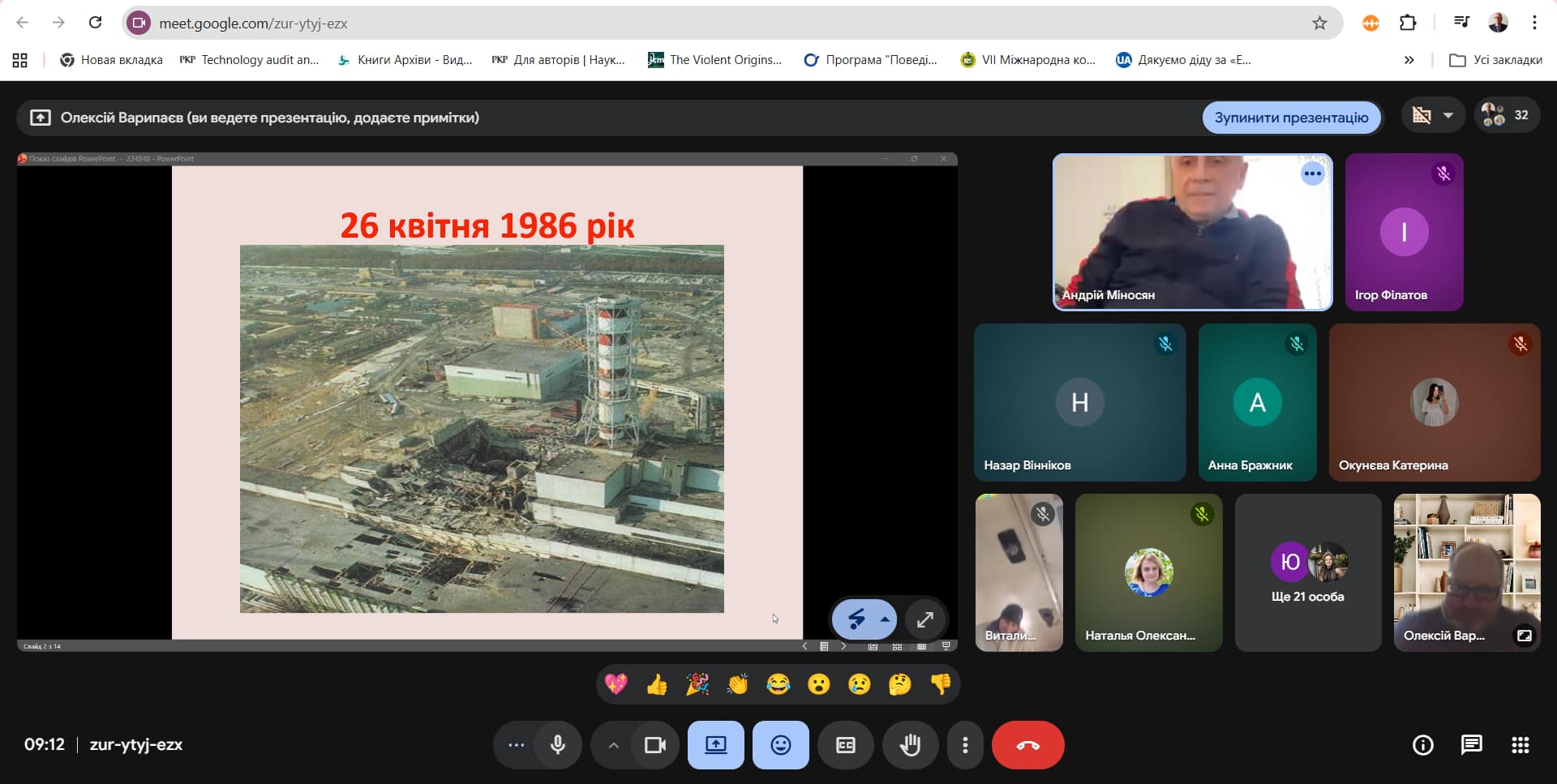Open the 'Technology audit' bookmark
Screen dimensions: 1557x784
point(250,60)
